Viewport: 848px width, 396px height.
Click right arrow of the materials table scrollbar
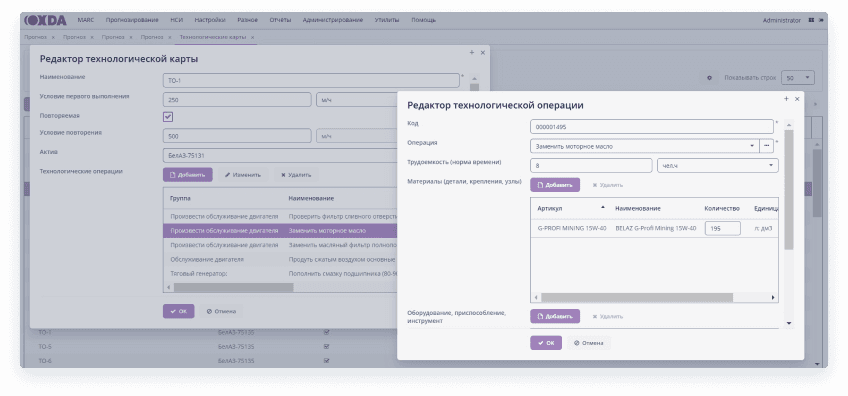[x=773, y=298]
